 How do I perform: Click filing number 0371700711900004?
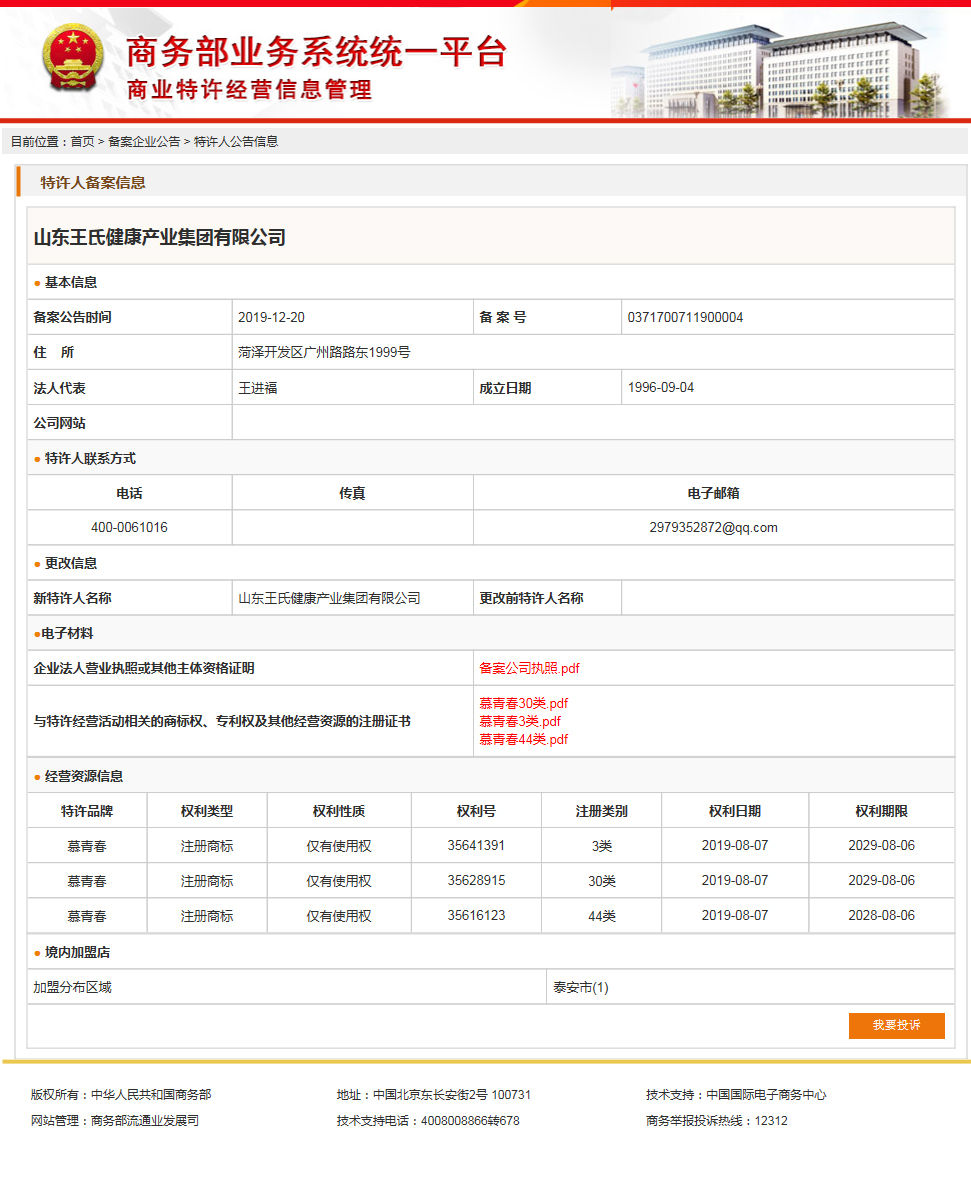685,317
